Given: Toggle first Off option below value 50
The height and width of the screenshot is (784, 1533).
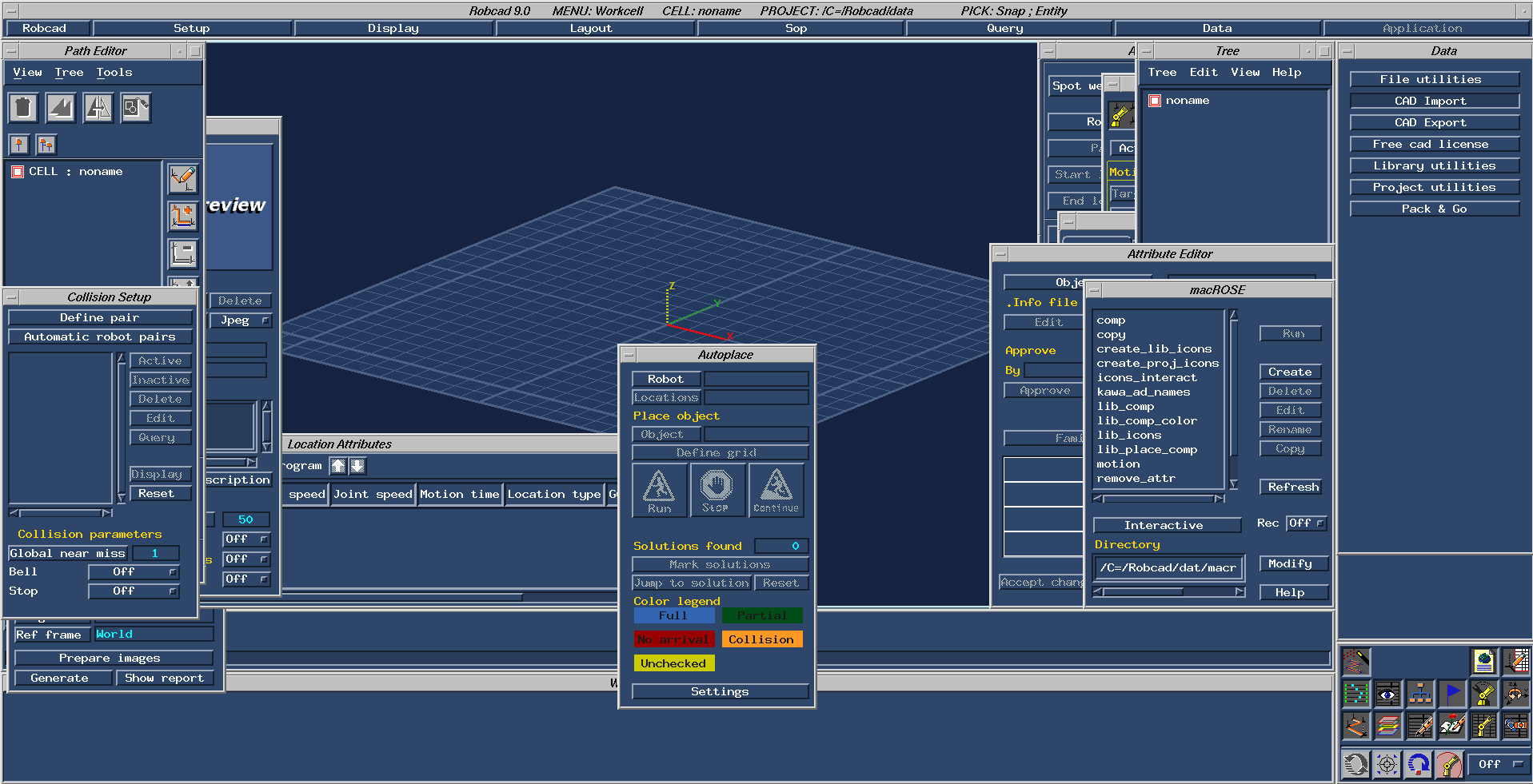Looking at the screenshot, I should (246, 539).
